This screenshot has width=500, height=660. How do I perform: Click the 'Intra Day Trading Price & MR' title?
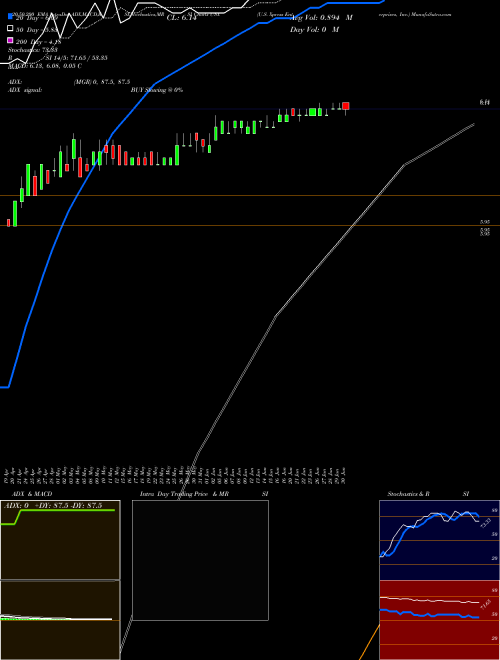tap(184, 494)
